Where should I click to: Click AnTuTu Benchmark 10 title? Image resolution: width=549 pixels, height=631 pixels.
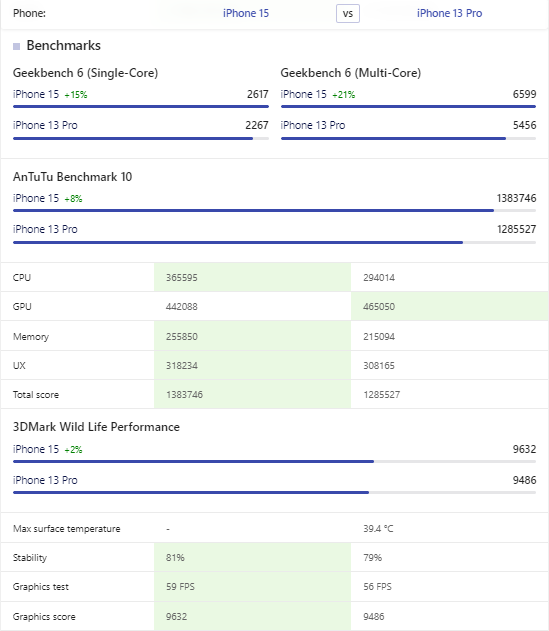(x=72, y=177)
